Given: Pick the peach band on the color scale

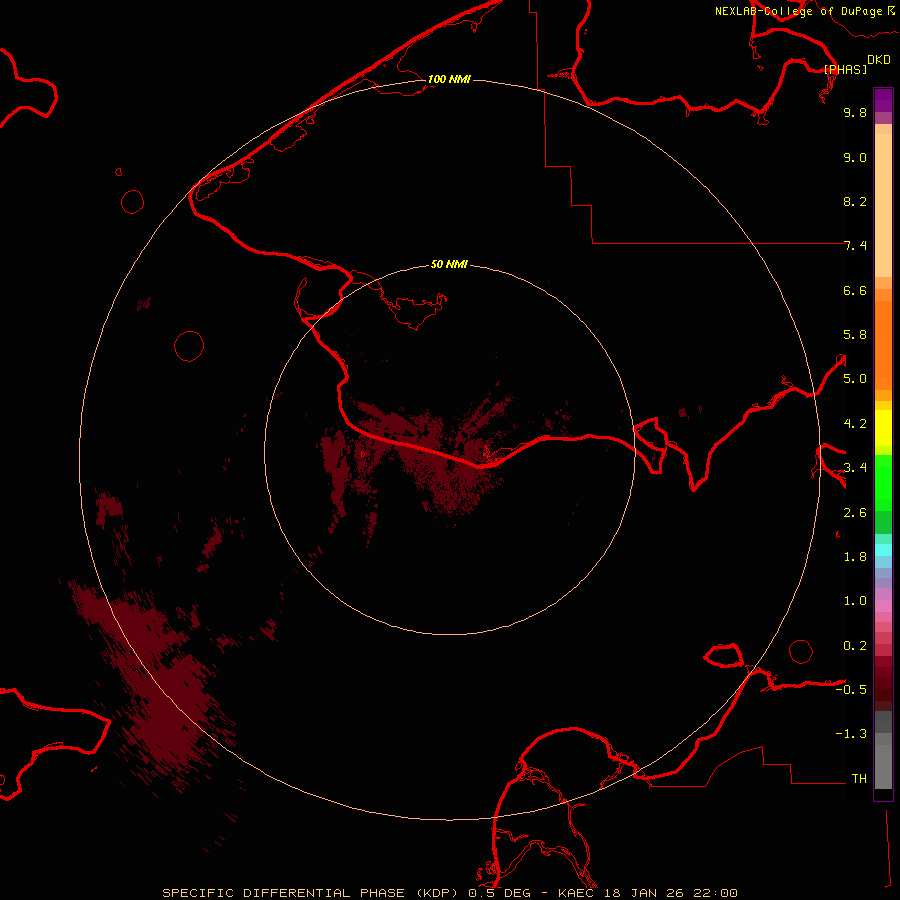Looking at the screenshot, I should coord(883,200).
